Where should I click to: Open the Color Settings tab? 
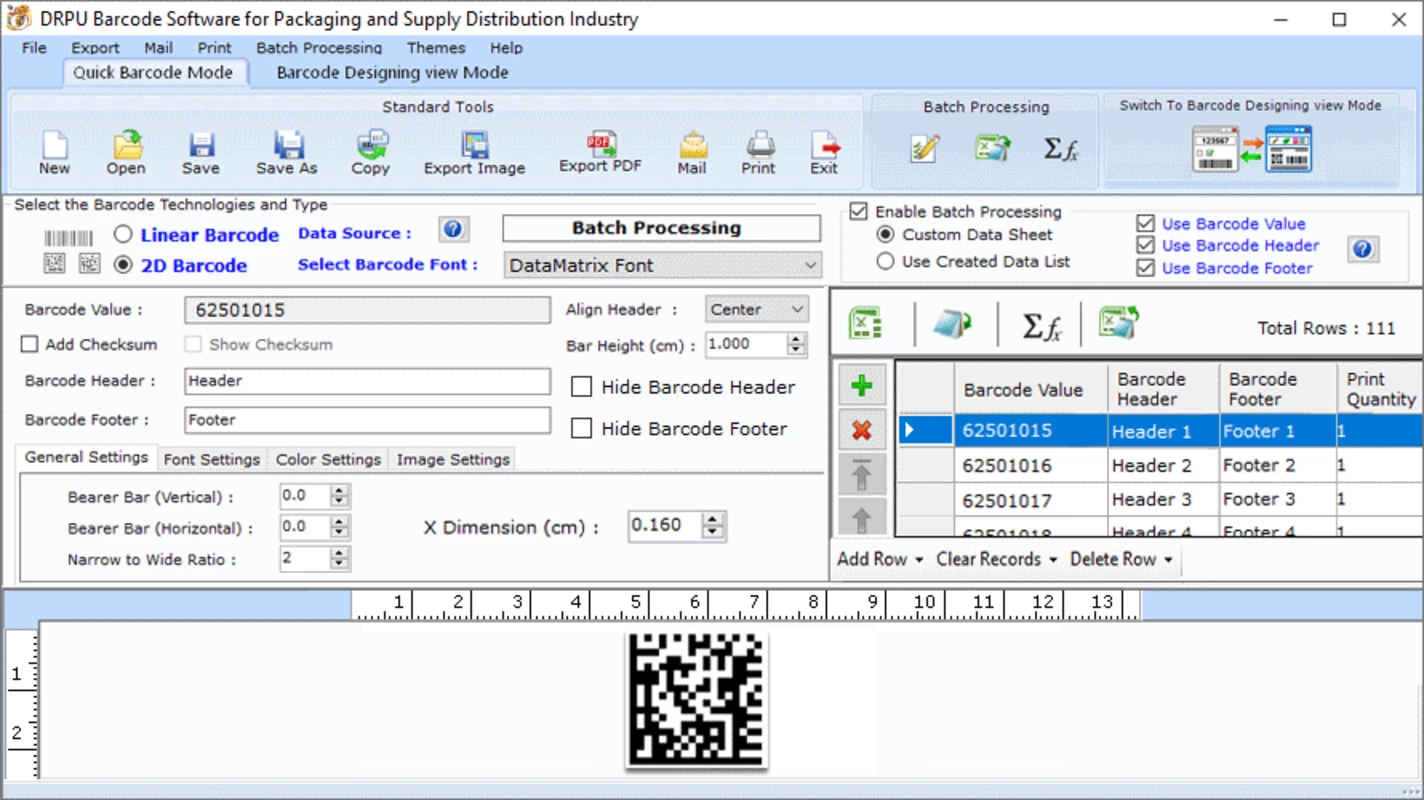(328, 459)
